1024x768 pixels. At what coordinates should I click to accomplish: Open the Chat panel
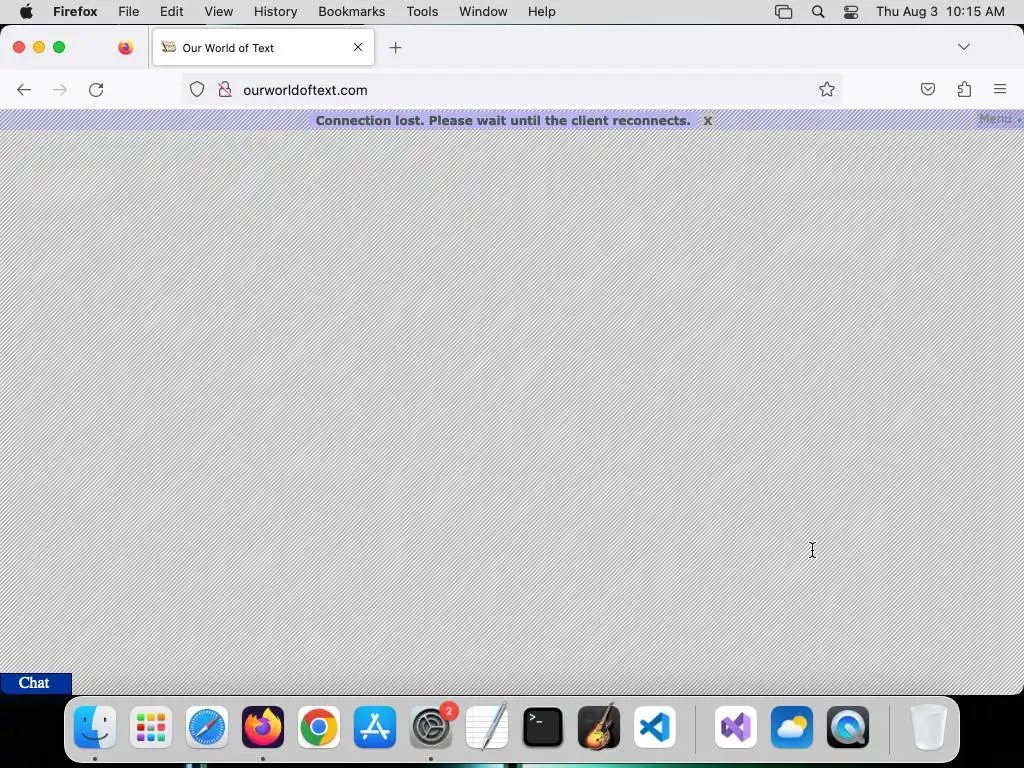(35, 683)
